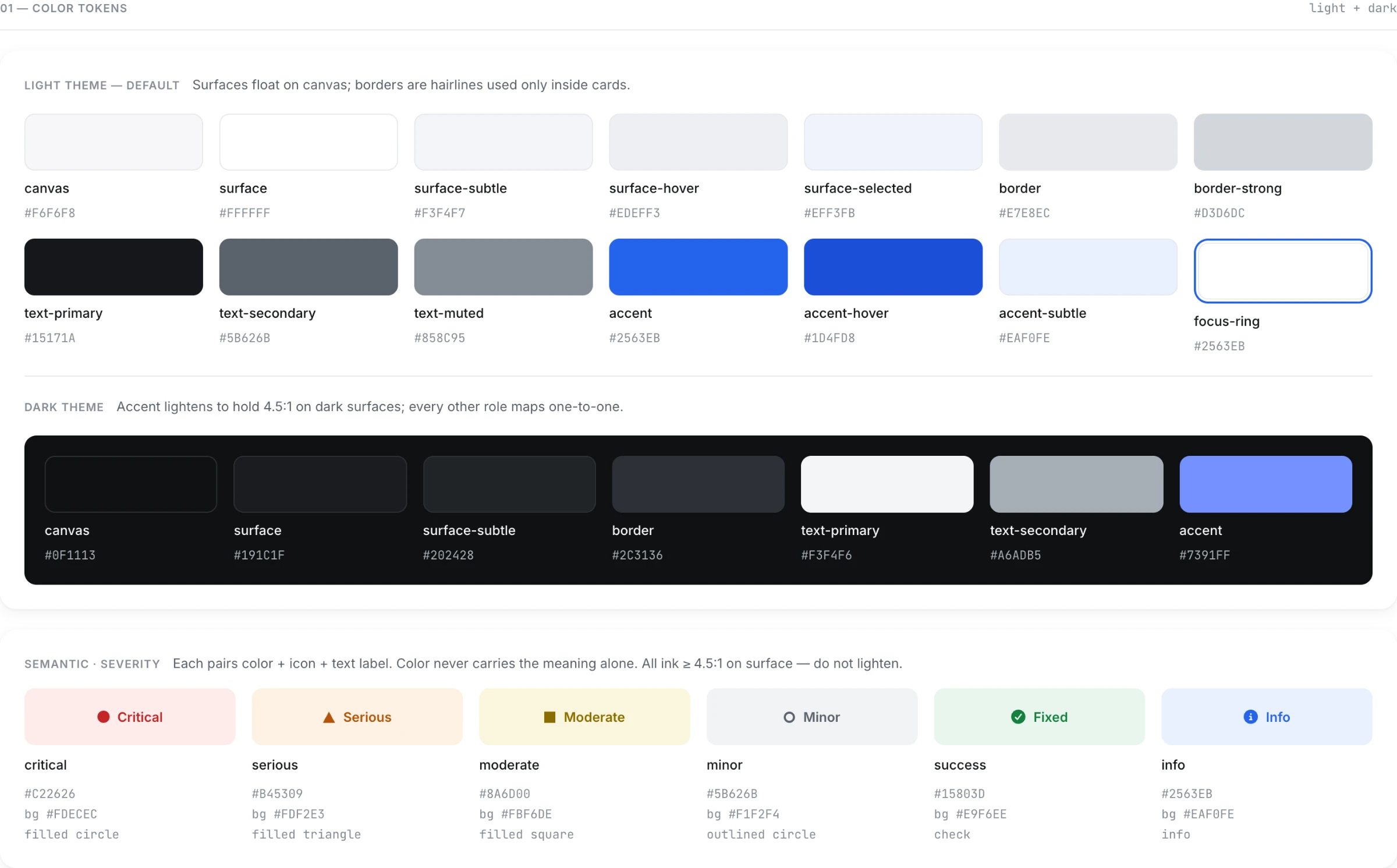Viewport: 1397px width, 868px height.
Task: Pick the accent-subtle swatch
Action: 1088,267
